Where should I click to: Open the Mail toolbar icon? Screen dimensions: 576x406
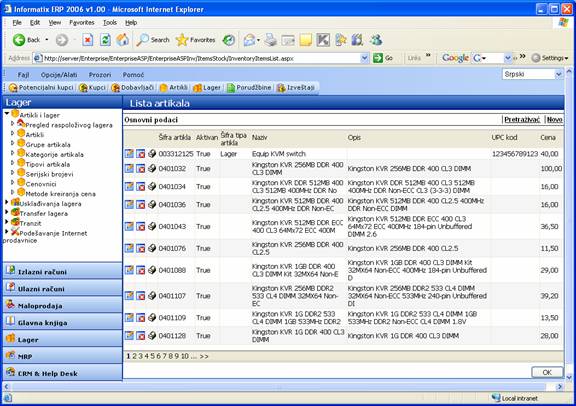(x=251, y=40)
